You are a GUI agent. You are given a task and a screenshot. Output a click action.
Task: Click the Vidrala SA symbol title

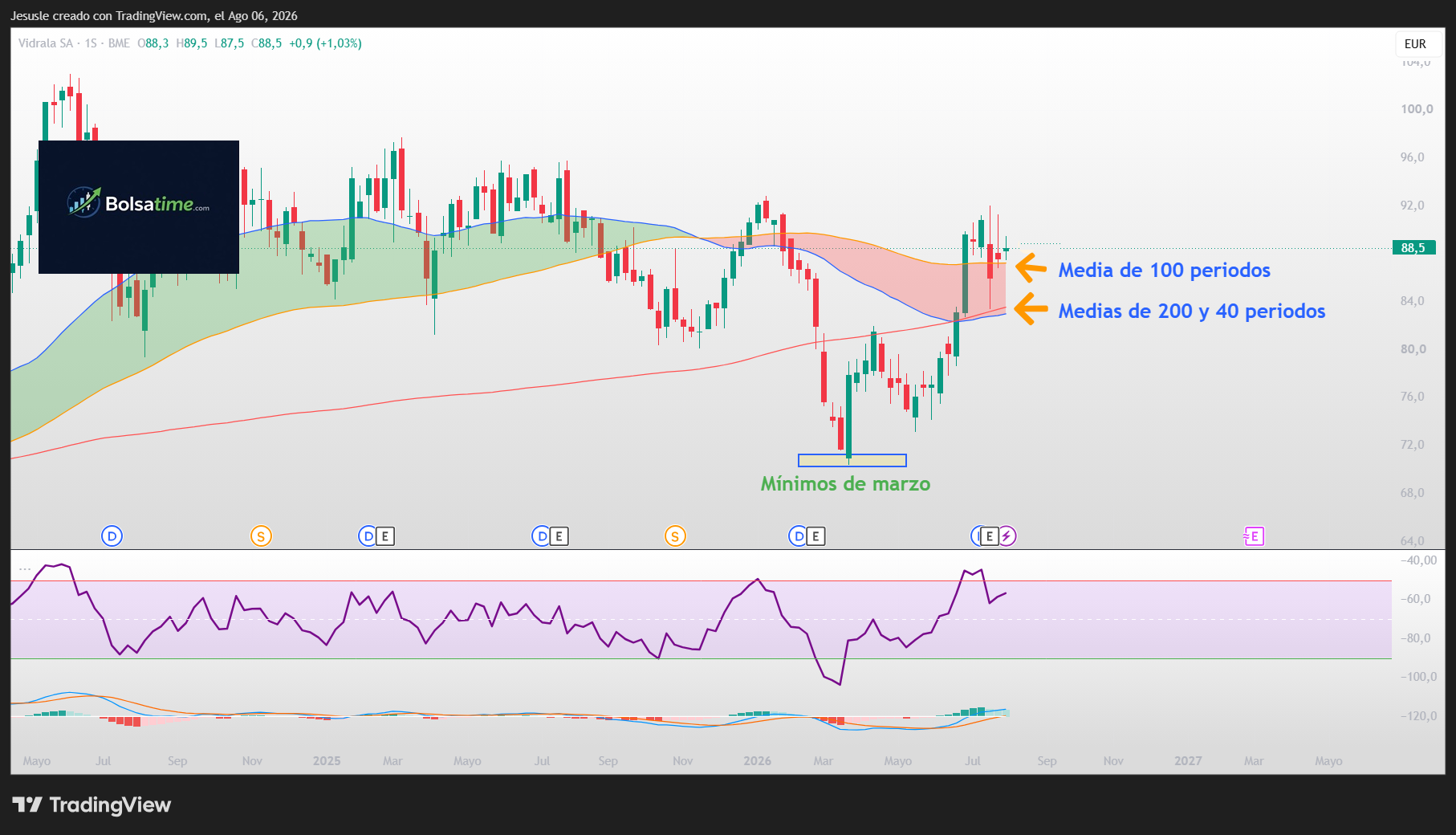pyautogui.click(x=46, y=43)
